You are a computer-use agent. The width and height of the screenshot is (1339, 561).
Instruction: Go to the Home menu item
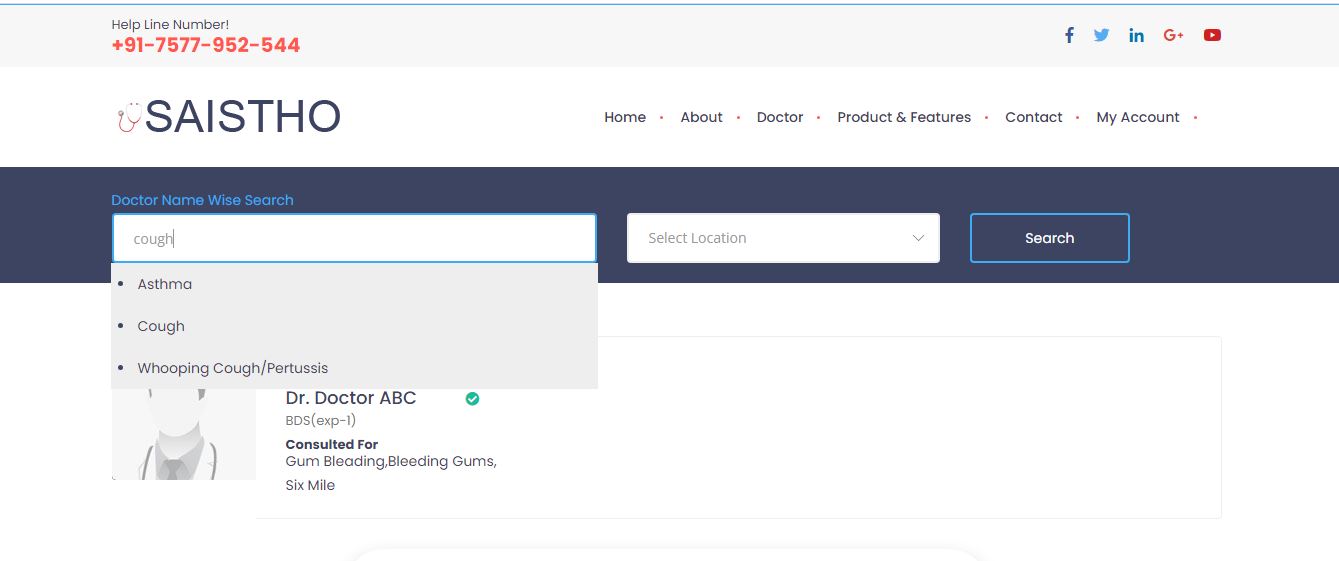[625, 117]
